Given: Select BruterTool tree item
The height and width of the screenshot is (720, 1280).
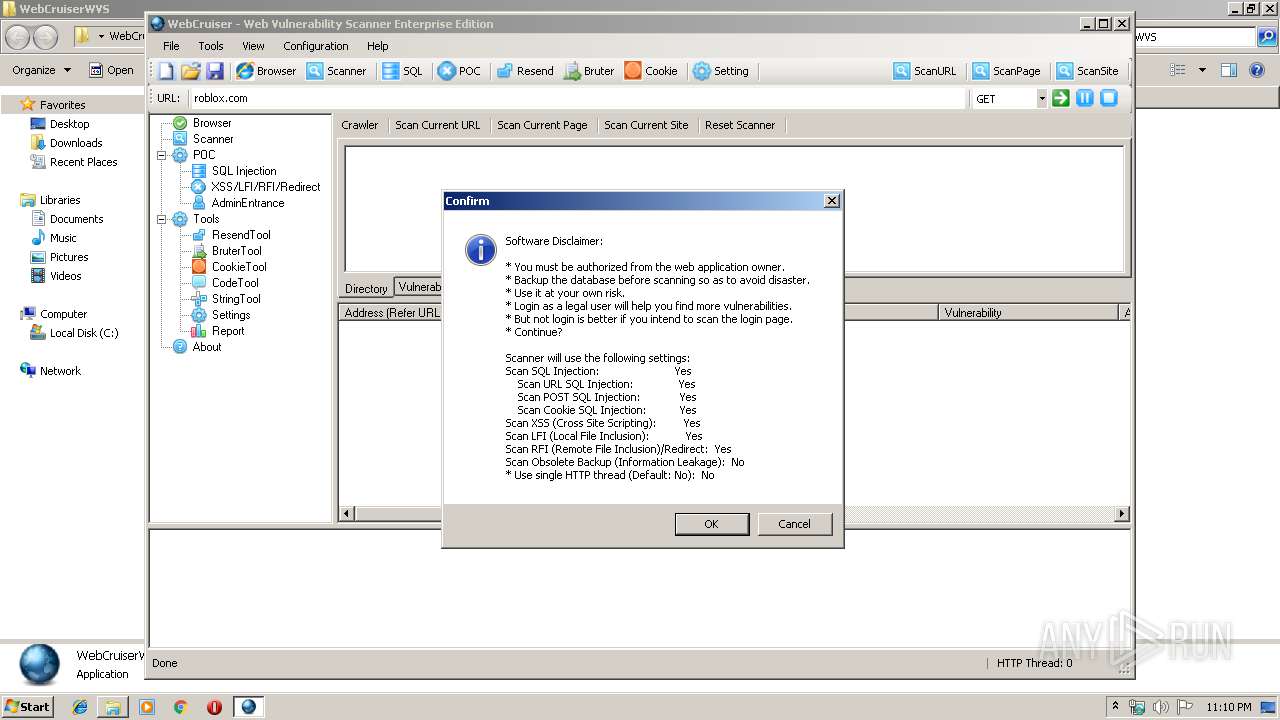Looking at the screenshot, I should 237,251.
